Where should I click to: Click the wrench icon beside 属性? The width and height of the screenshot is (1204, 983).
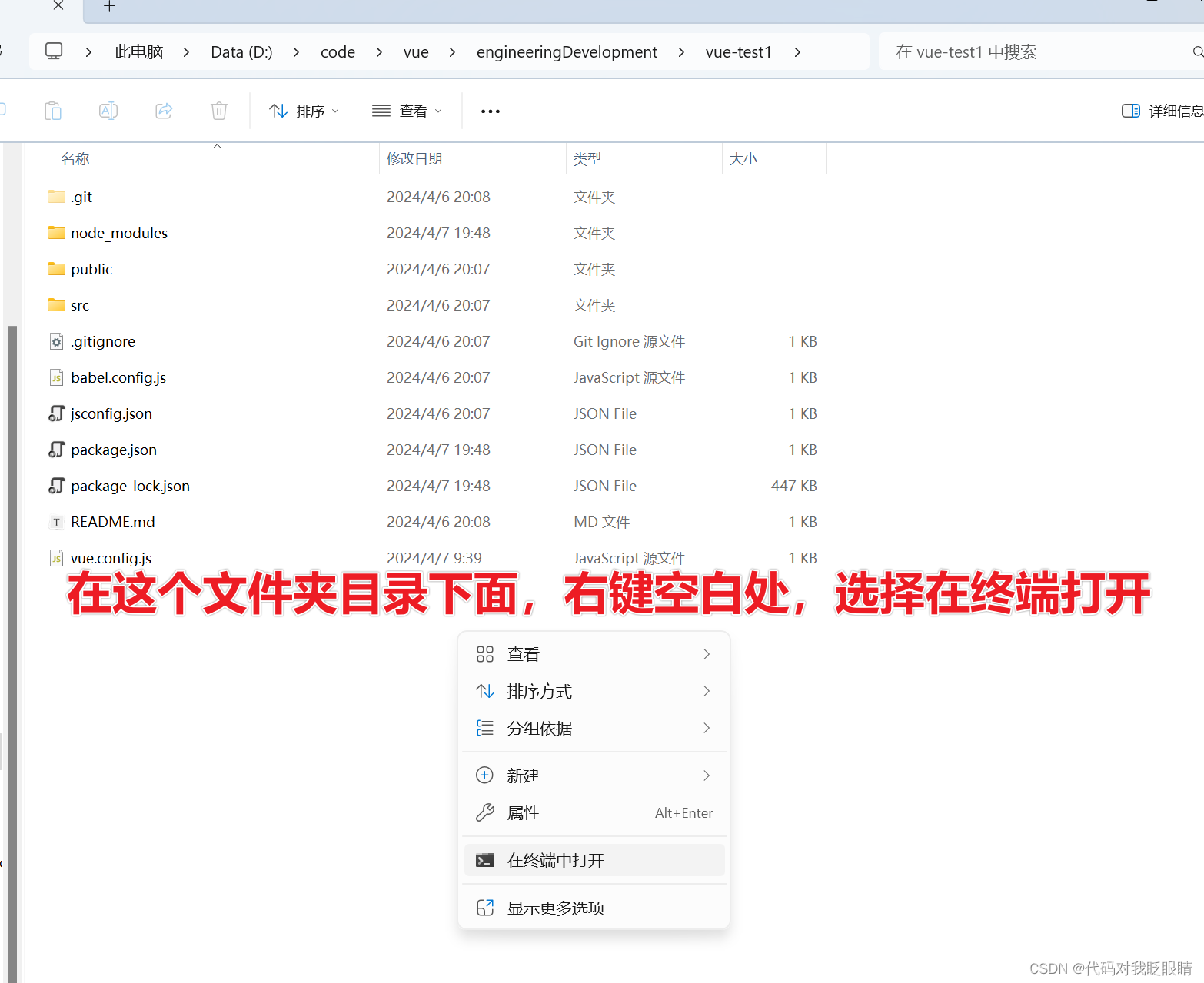coord(485,812)
